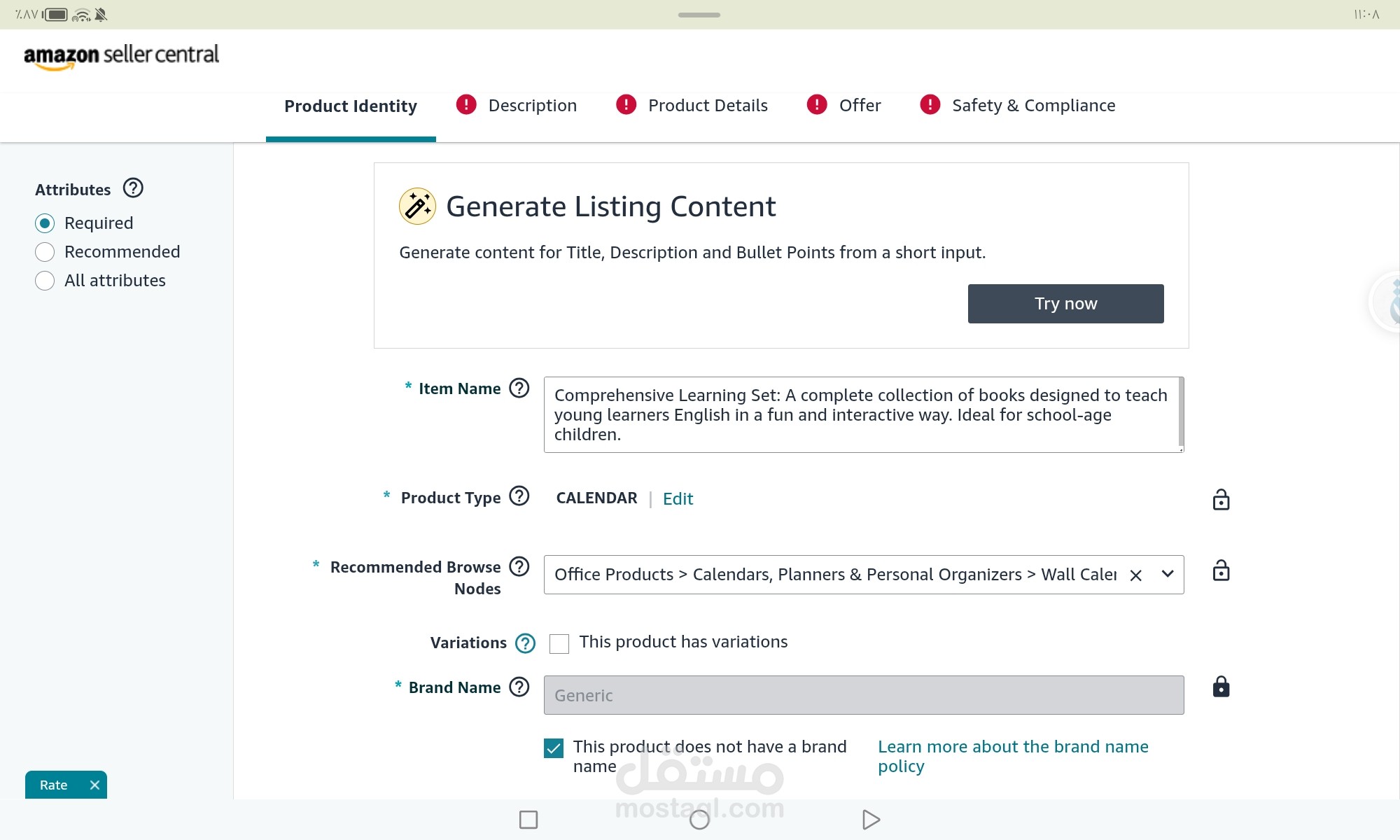Image resolution: width=1400 pixels, height=840 pixels.
Task: Click the Attributes help question icon
Action: point(133,188)
